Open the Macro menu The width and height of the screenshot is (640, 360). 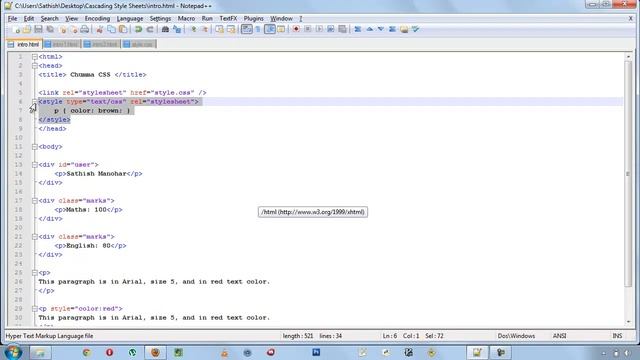186,18
